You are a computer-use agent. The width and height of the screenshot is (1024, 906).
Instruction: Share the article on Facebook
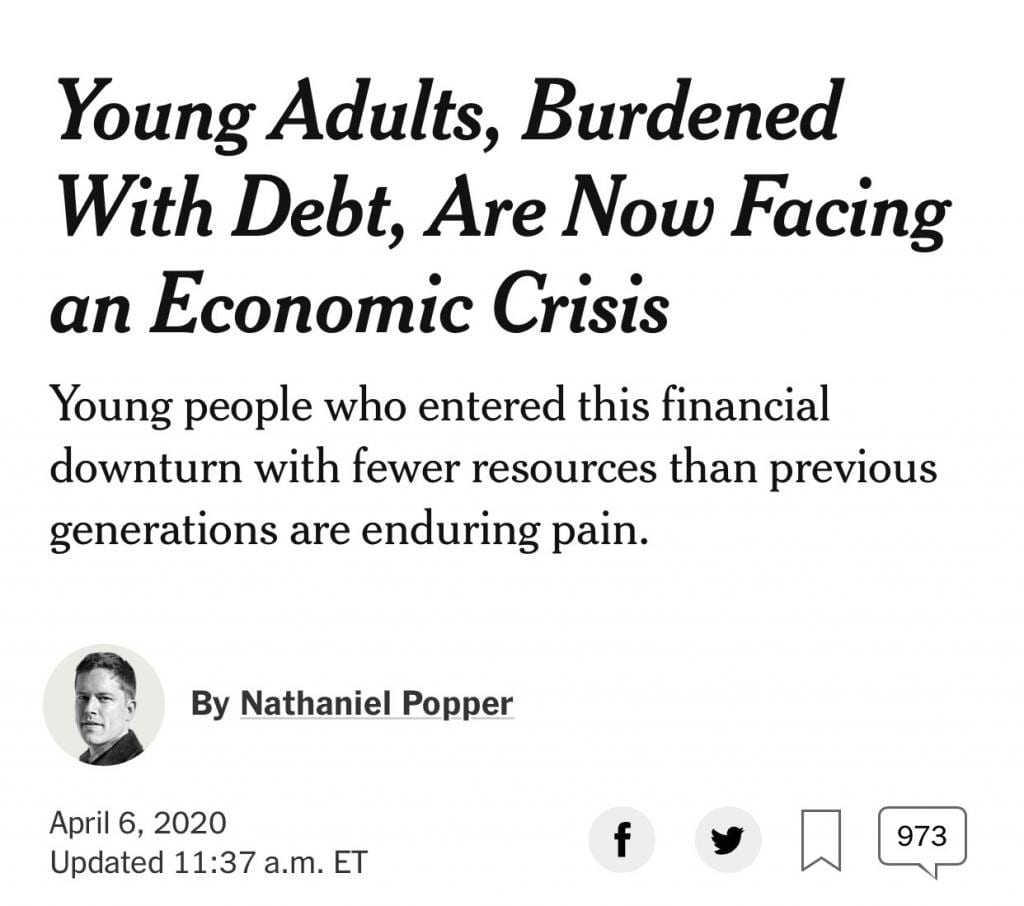(621, 839)
